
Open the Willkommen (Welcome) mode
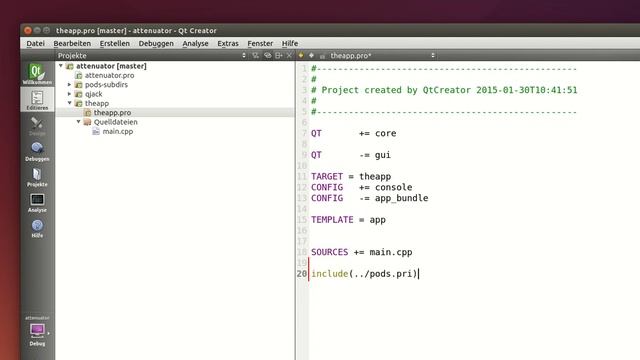point(37,74)
